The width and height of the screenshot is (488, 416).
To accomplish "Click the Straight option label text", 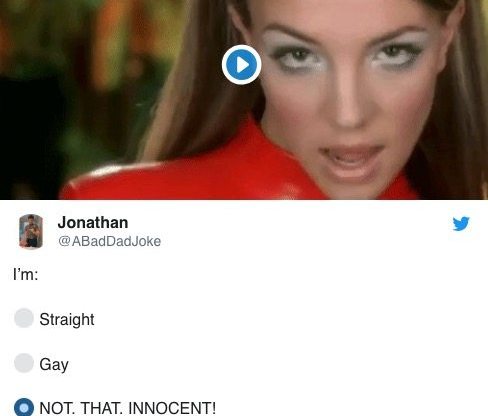I will click(67, 319).
